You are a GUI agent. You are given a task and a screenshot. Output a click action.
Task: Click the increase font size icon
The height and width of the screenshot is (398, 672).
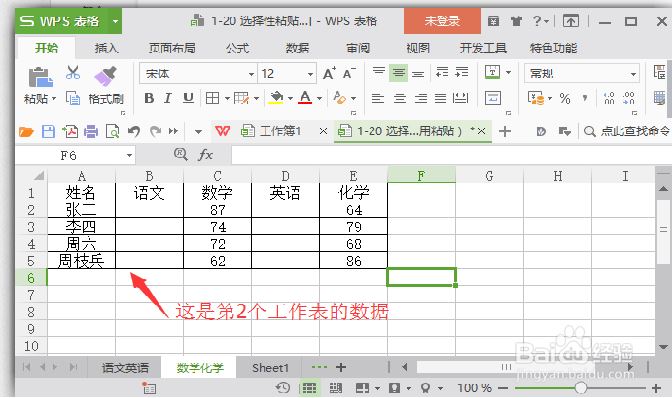point(329,74)
